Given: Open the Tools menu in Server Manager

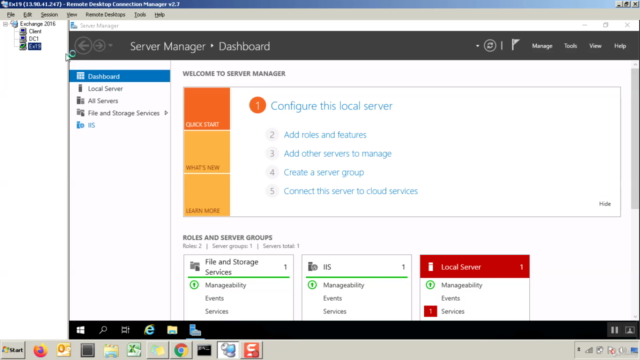Looking at the screenshot, I should click(x=570, y=46).
